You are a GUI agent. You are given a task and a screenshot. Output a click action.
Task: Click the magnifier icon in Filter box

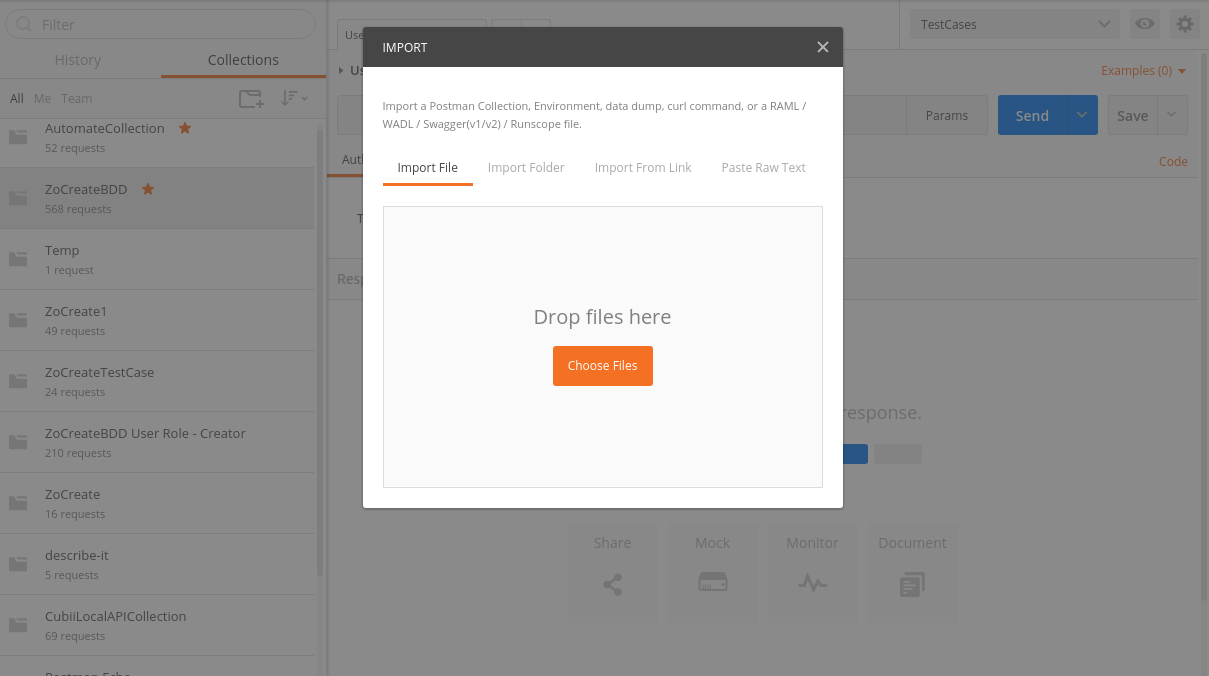tap(23, 24)
